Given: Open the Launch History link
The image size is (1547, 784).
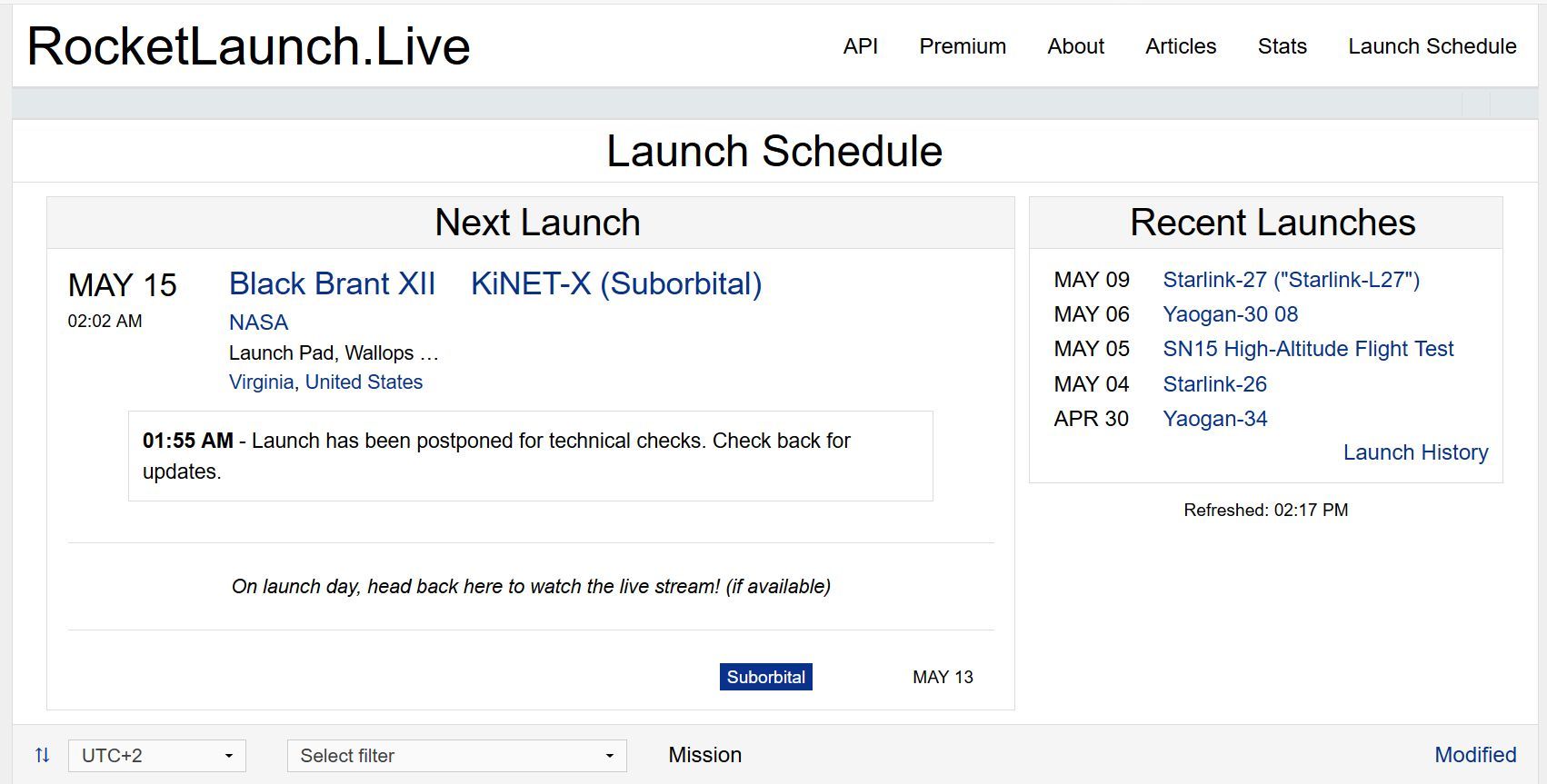Looking at the screenshot, I should (1415, 452).
